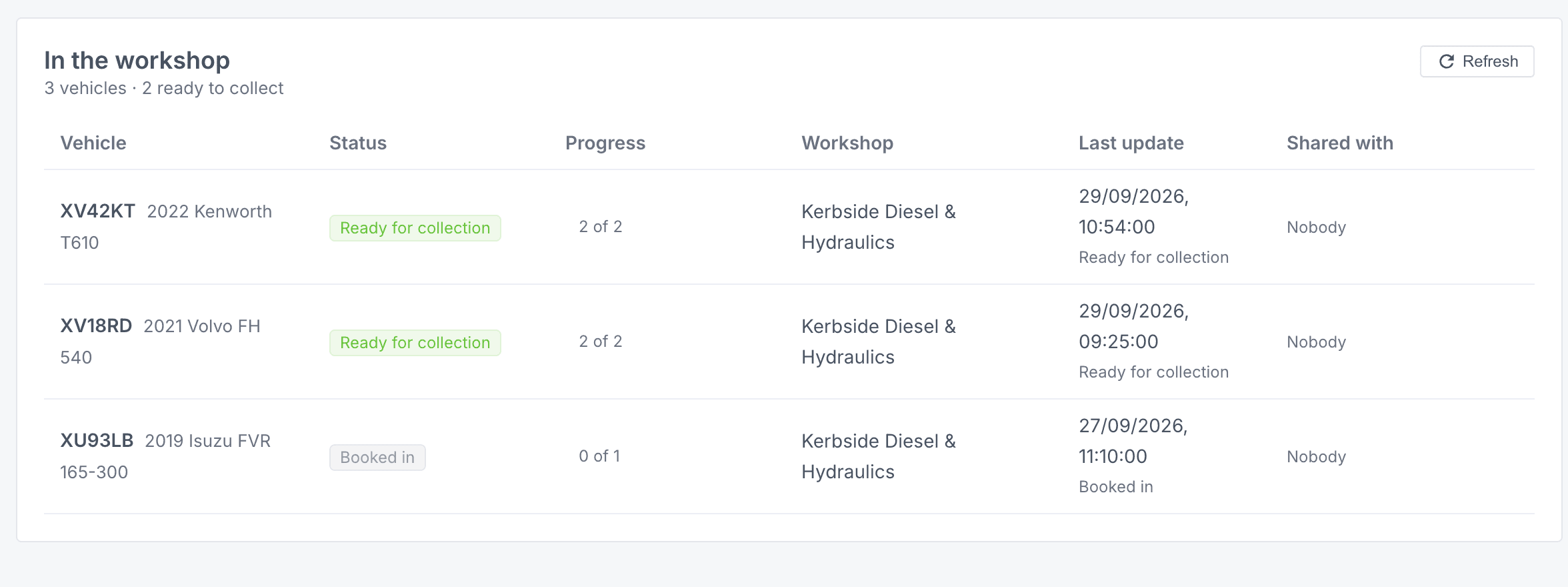Click the Status column header
The image size is (1568, 587).
358,143
